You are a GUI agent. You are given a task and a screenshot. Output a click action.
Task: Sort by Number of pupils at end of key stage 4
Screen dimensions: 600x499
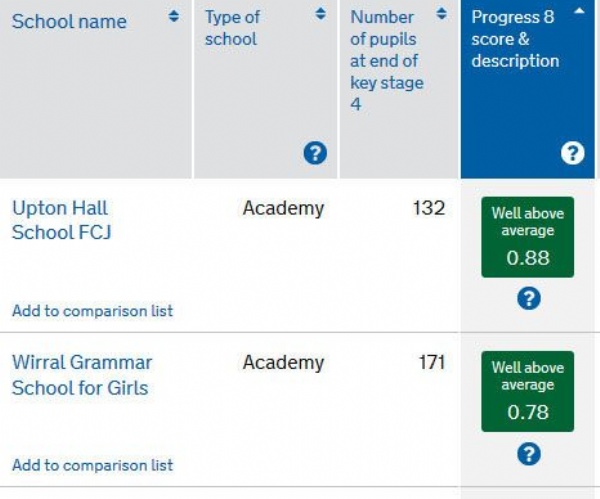(x=387, y=60)
